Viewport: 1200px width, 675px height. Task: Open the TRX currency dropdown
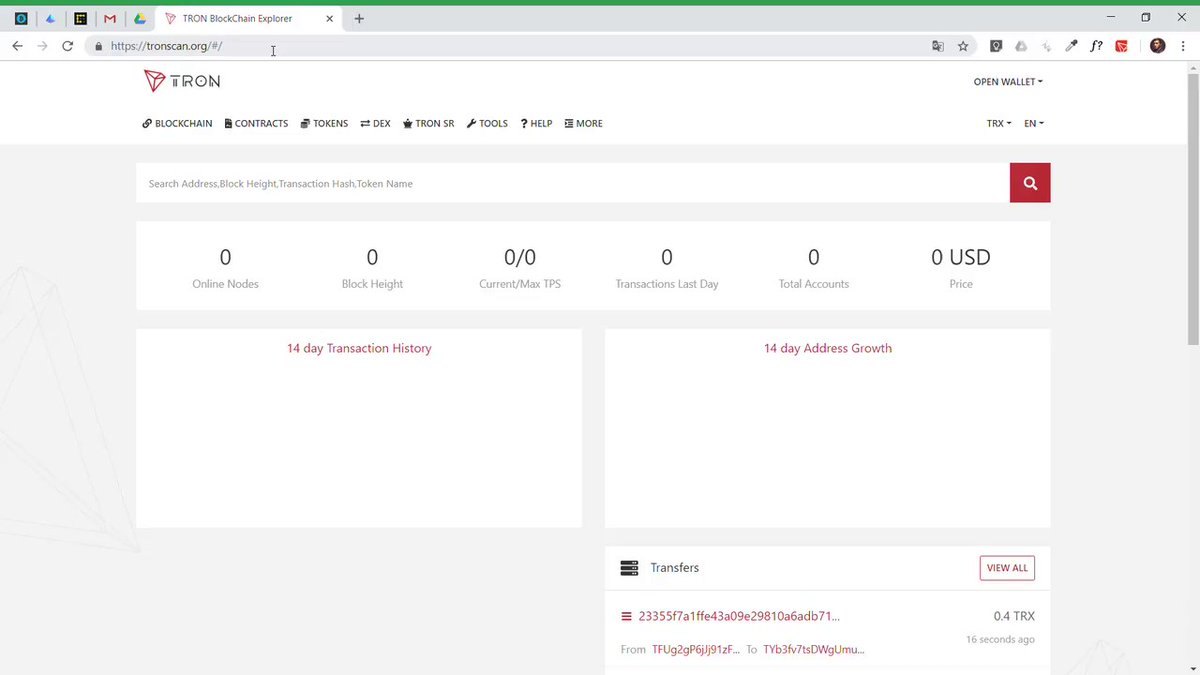click(999, 124)
